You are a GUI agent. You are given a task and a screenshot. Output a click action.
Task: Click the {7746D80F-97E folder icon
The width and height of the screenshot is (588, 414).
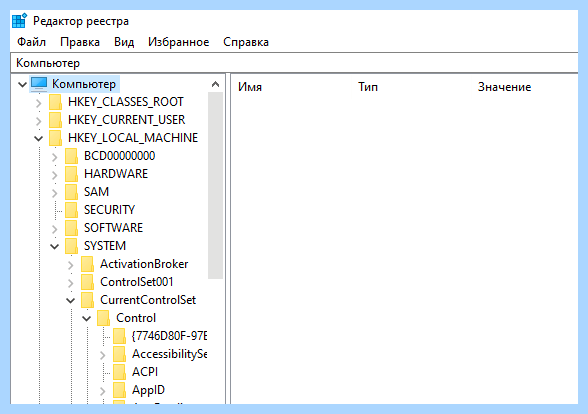[119, 336]
